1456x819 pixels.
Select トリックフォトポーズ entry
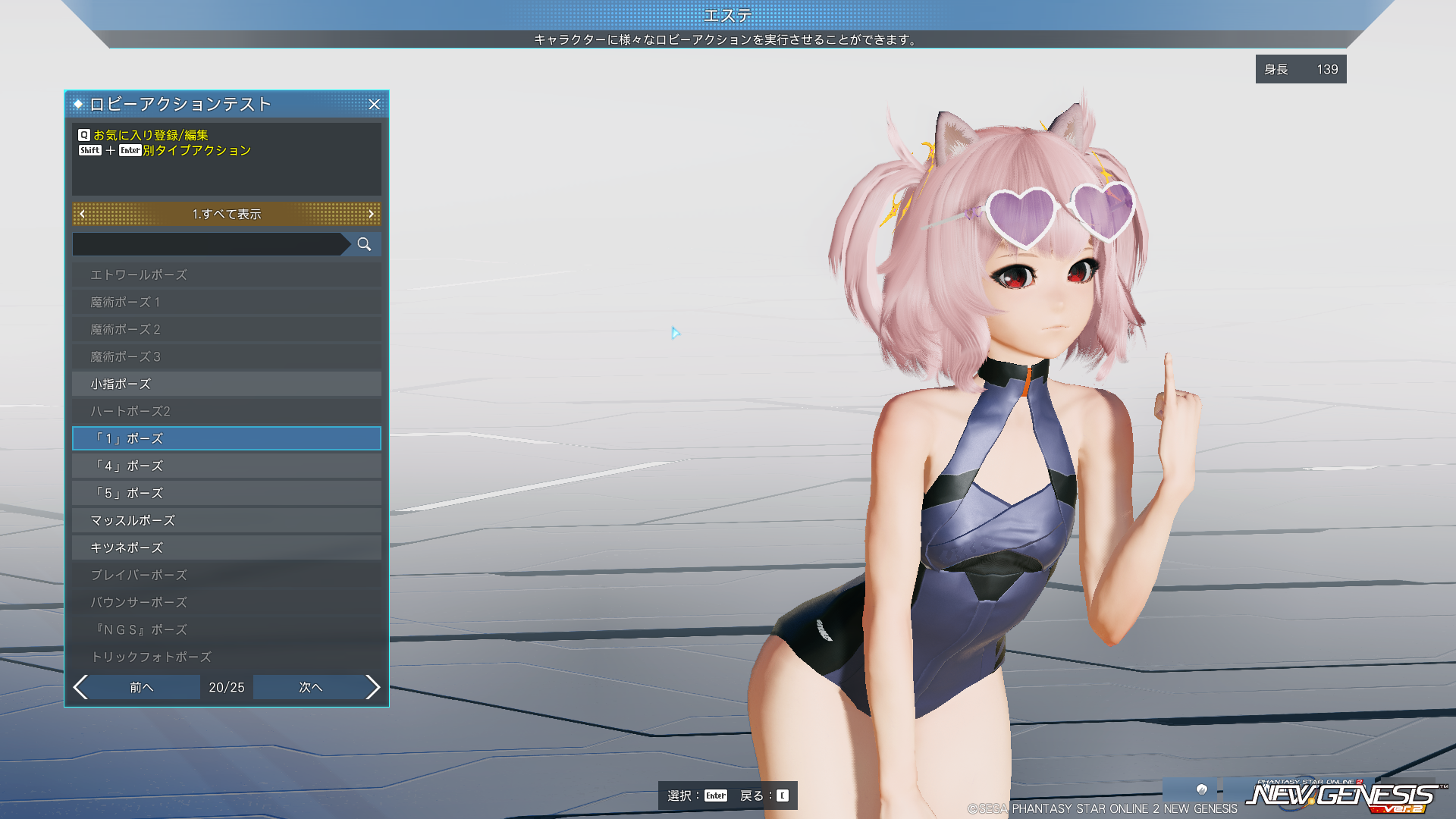(227, 657)
